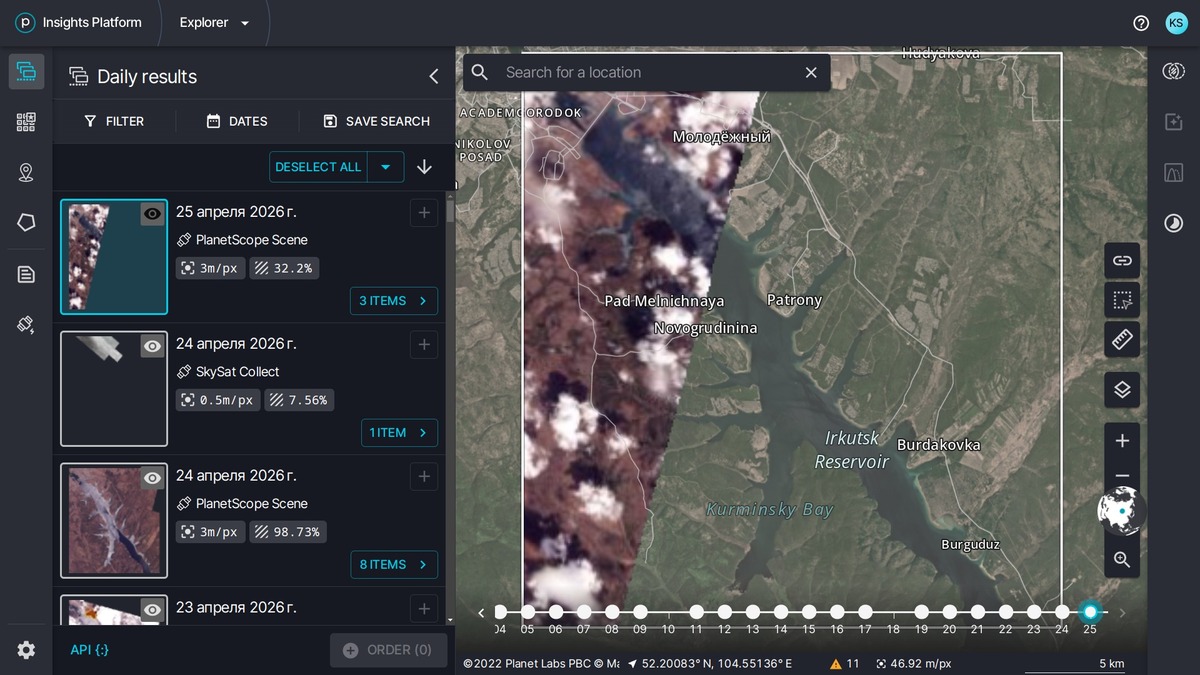This screenshot has height=675, width=1200.
Task: Open the Explorer dropdown in header
Action: click(214, 23)
